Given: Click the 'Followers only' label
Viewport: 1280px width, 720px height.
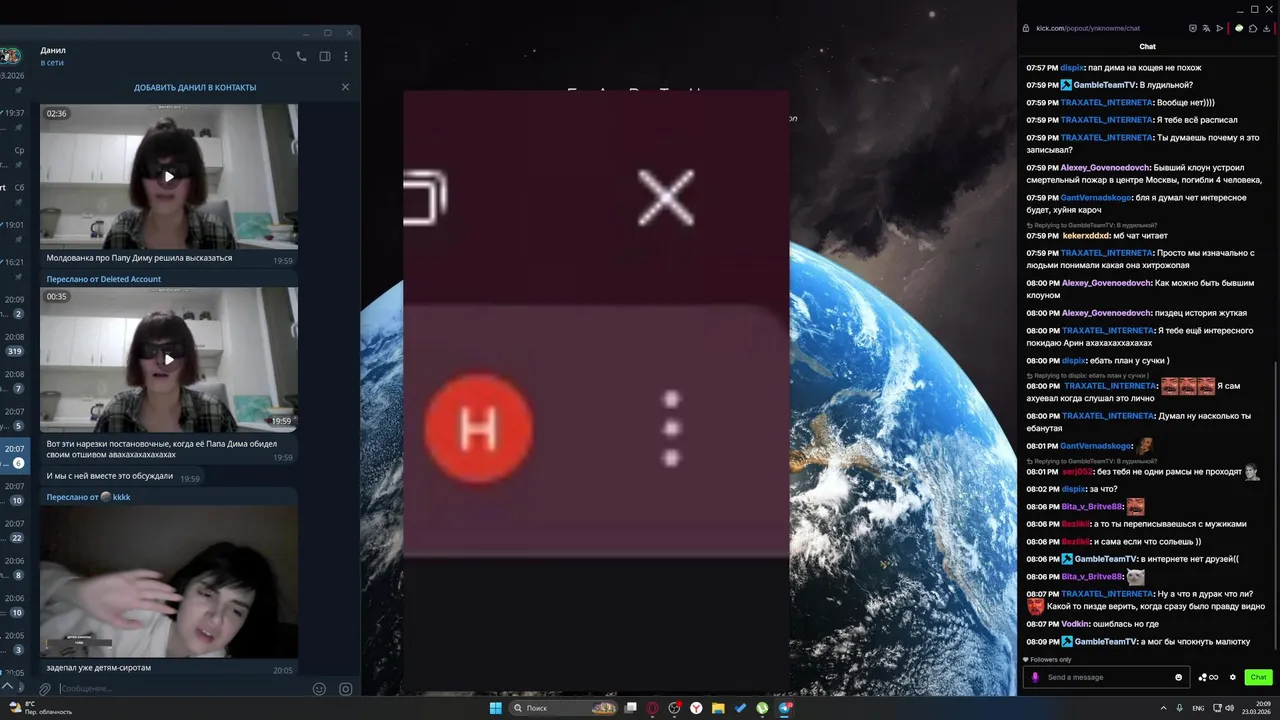Looking at the screenshot, I should coord(1050,659).
